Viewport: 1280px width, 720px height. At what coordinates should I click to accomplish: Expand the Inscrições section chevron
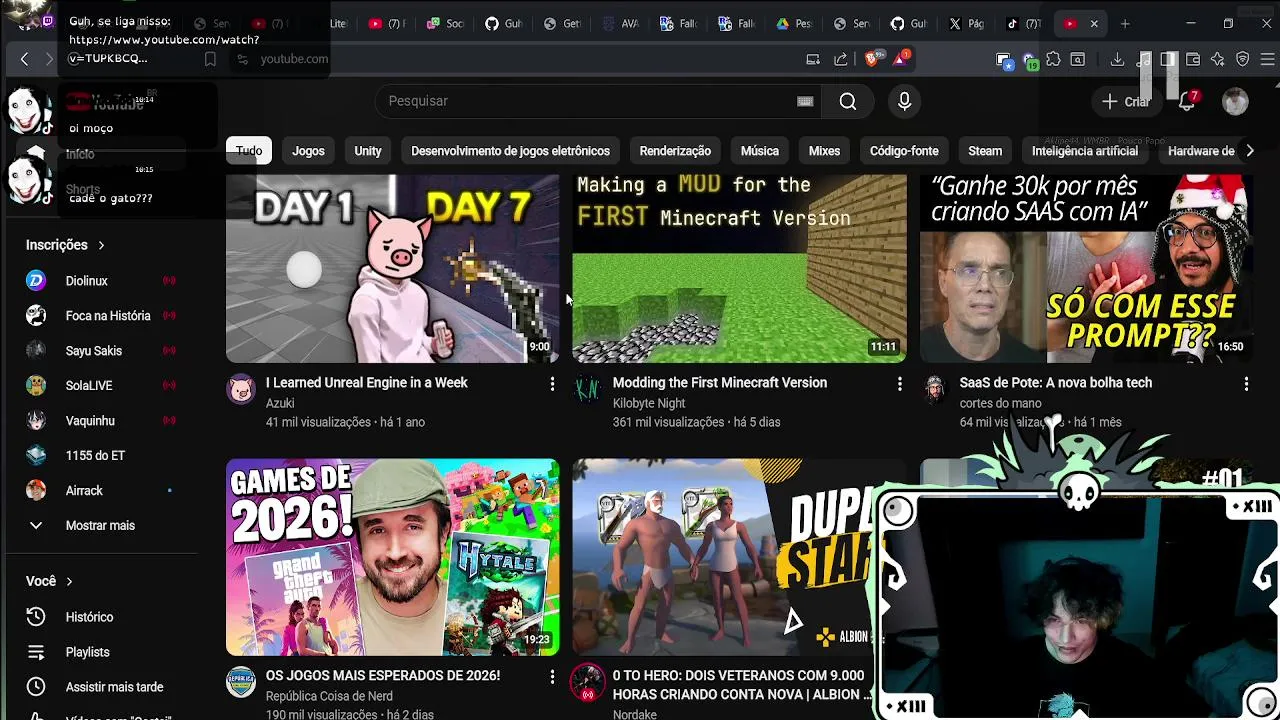[101, 245]
